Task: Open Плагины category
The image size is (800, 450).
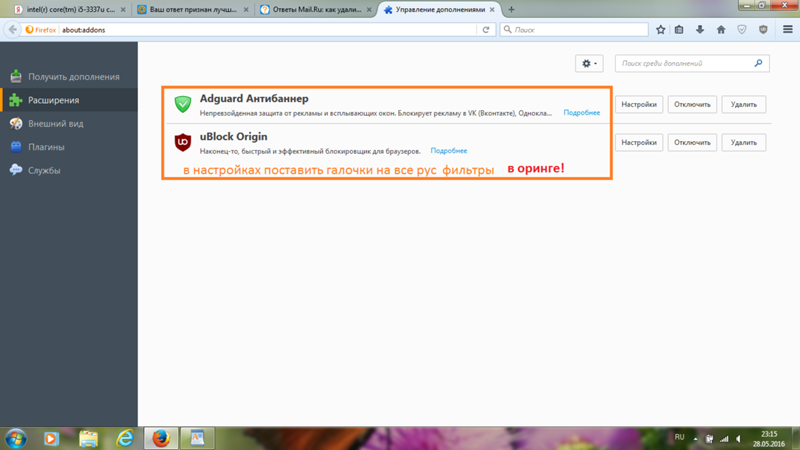Action: pos(69,147)
